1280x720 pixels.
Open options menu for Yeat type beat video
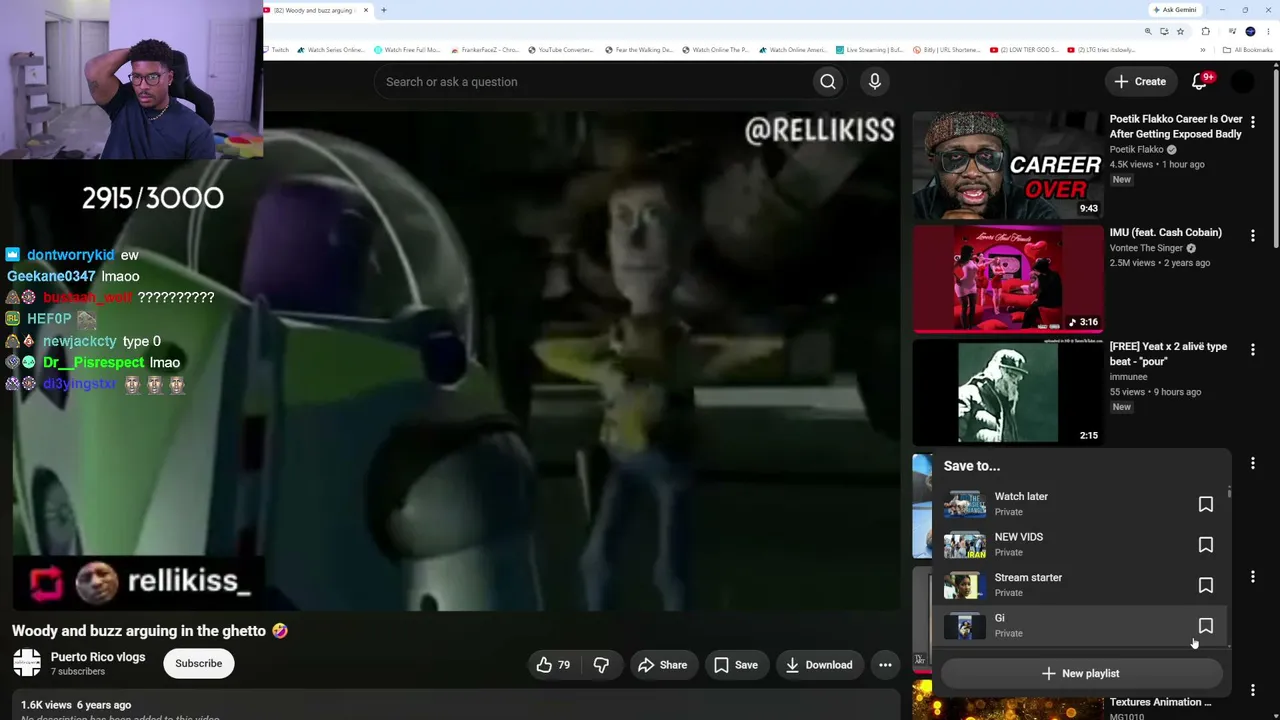point(1253,349)
